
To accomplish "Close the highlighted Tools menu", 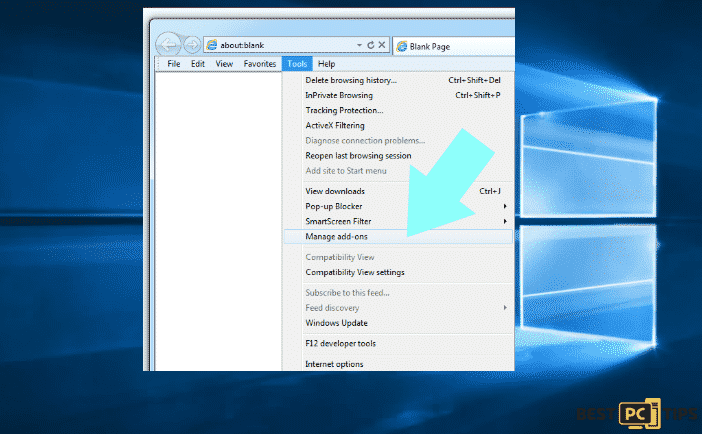I will click(x=297, y=64).
